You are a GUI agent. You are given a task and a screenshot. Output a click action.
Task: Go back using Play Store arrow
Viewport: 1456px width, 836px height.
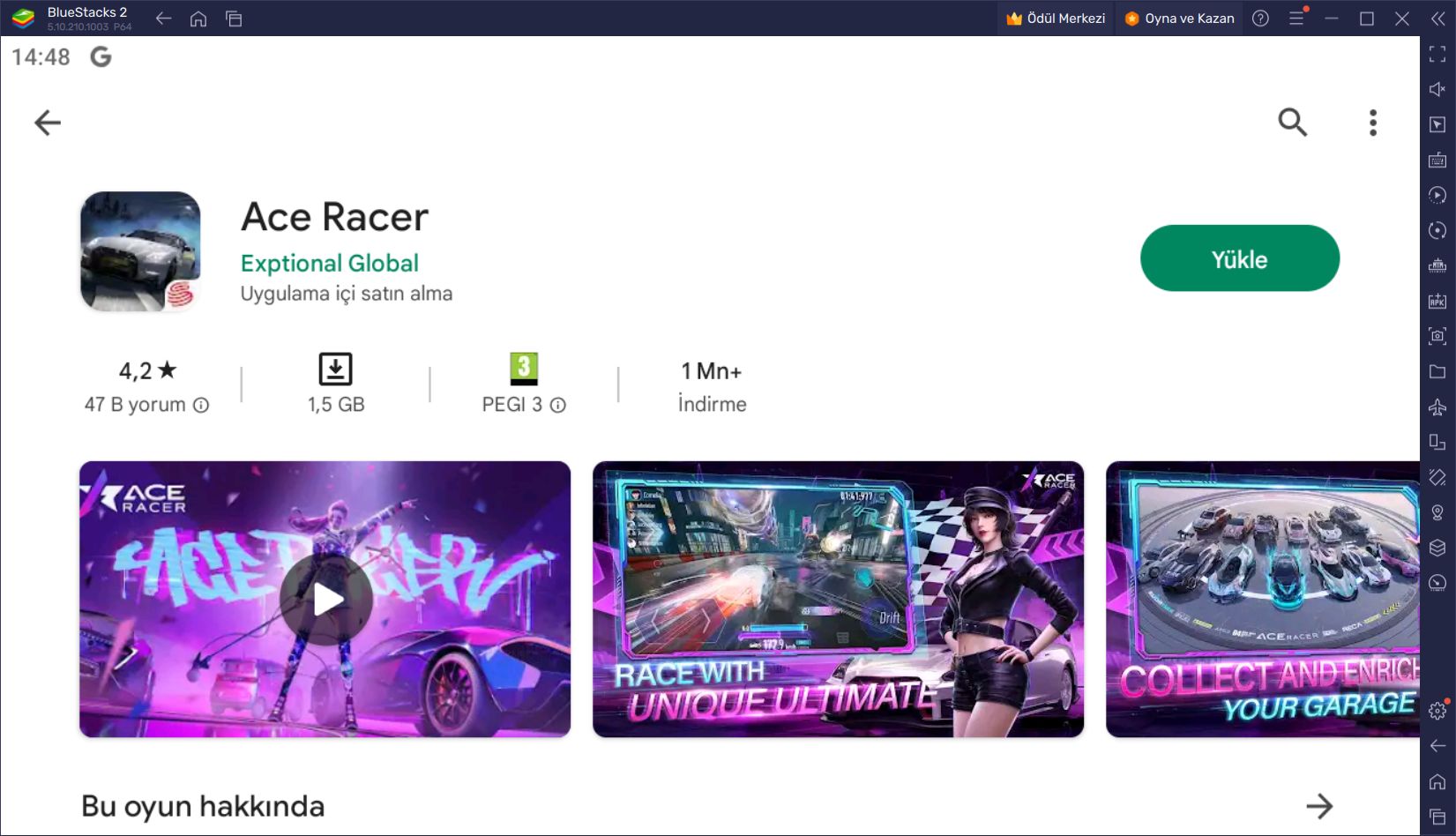pyautogui.click(x=48, y=123)
